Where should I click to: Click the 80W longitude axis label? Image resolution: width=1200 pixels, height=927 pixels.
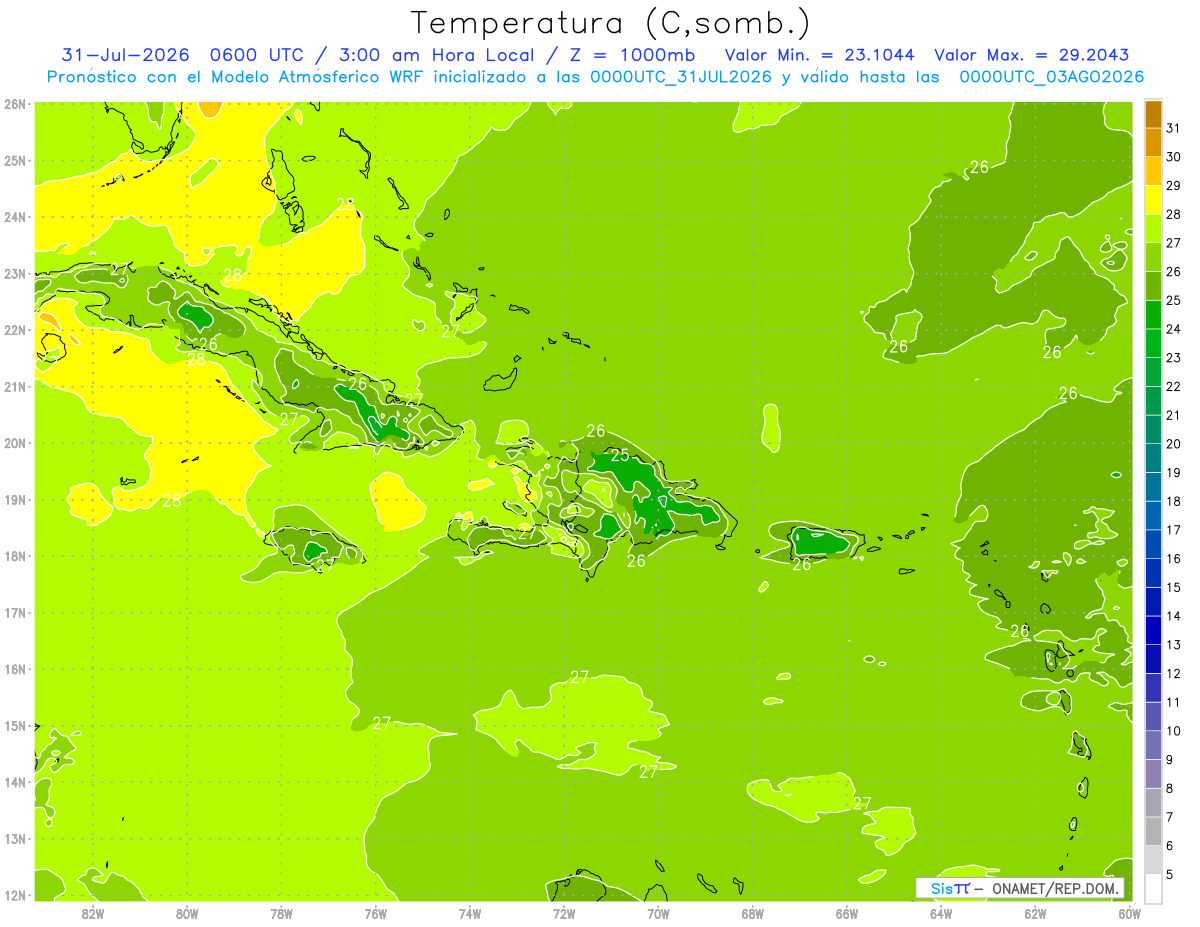click(186, 913)
